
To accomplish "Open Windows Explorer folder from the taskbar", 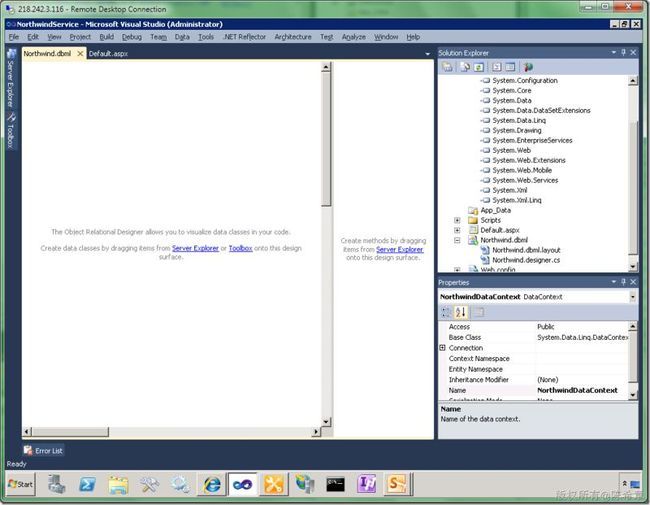I will (x=119, y=484).
